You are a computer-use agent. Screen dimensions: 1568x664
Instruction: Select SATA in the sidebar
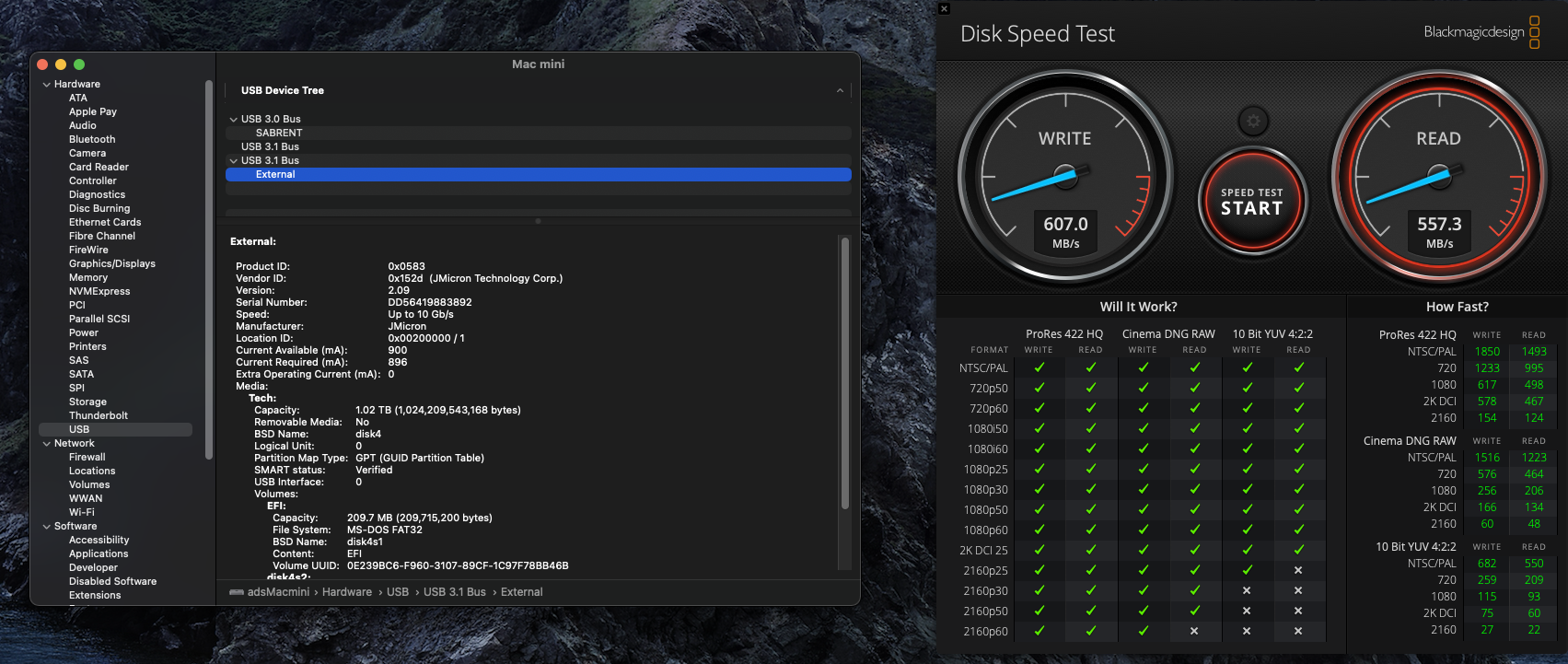[x=81, y=374]
